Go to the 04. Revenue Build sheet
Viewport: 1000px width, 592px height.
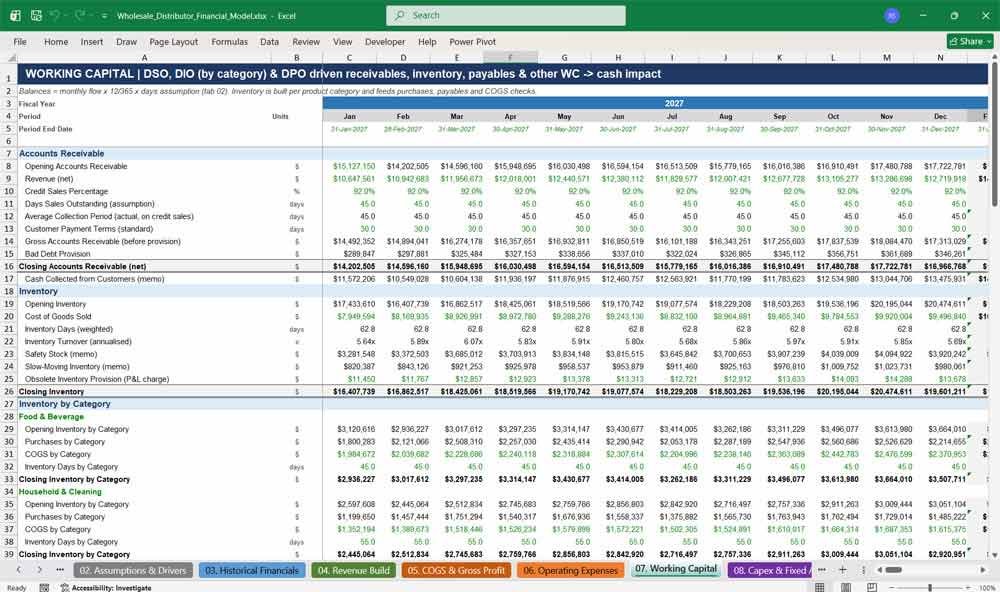click(x=353, y=570)
